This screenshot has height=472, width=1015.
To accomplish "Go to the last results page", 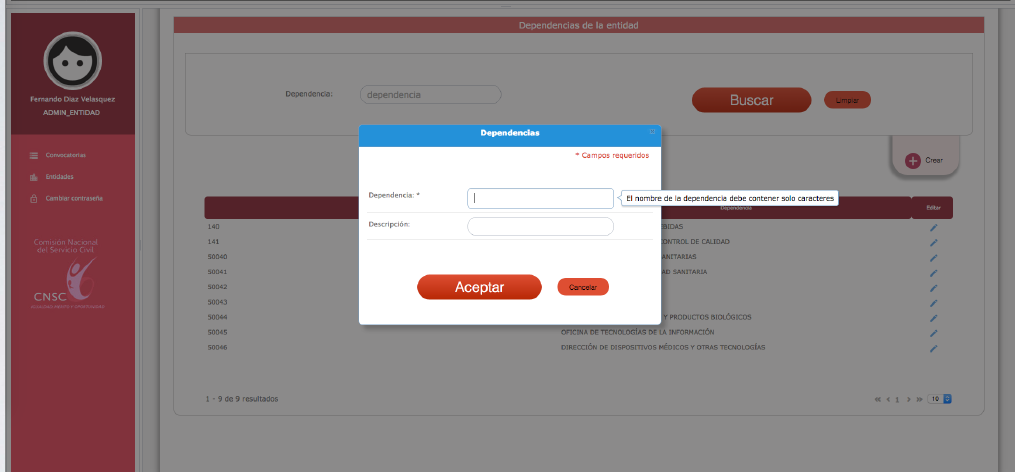I will (919, 399).
